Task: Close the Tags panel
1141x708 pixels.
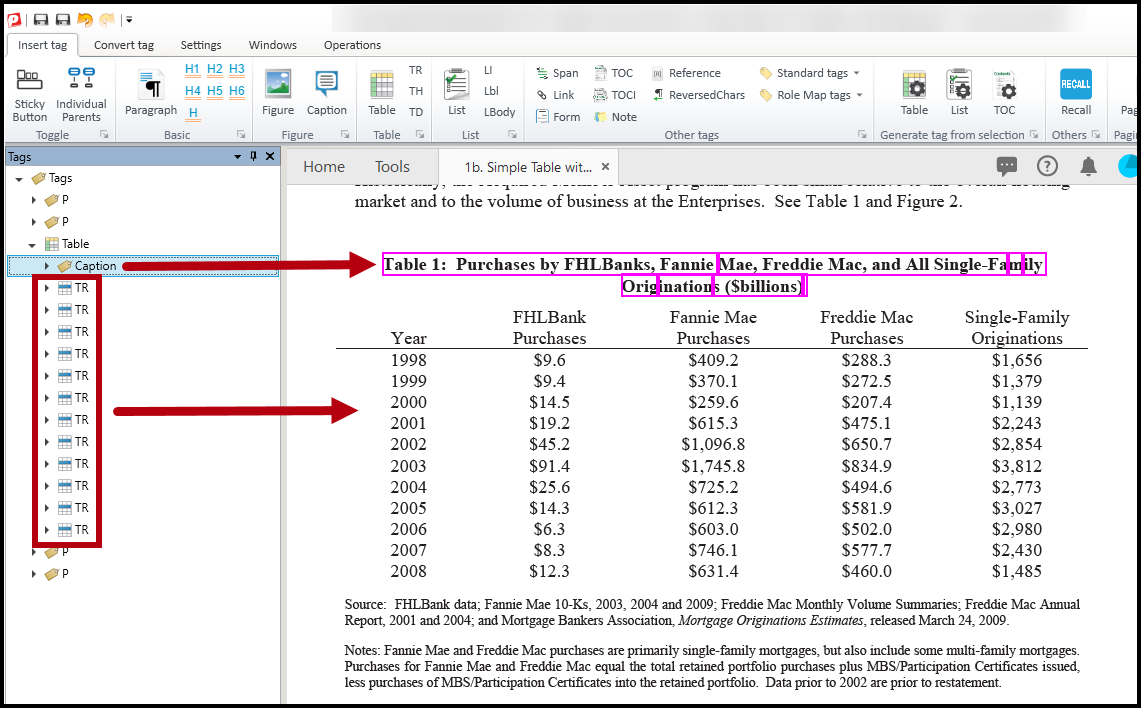Action: (x=270, y=156)
